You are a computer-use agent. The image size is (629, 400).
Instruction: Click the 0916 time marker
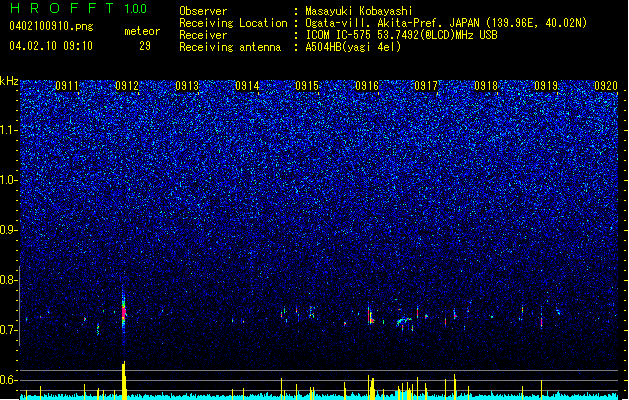coord(367,86)
